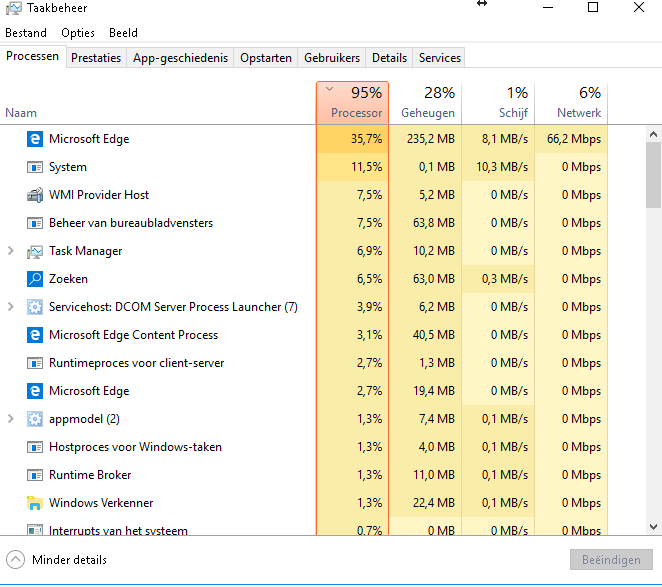The height and width of the screenshot is (587, 662).
Task: Click the sort arrow in Processor column
Action: [x=330, y=89]
